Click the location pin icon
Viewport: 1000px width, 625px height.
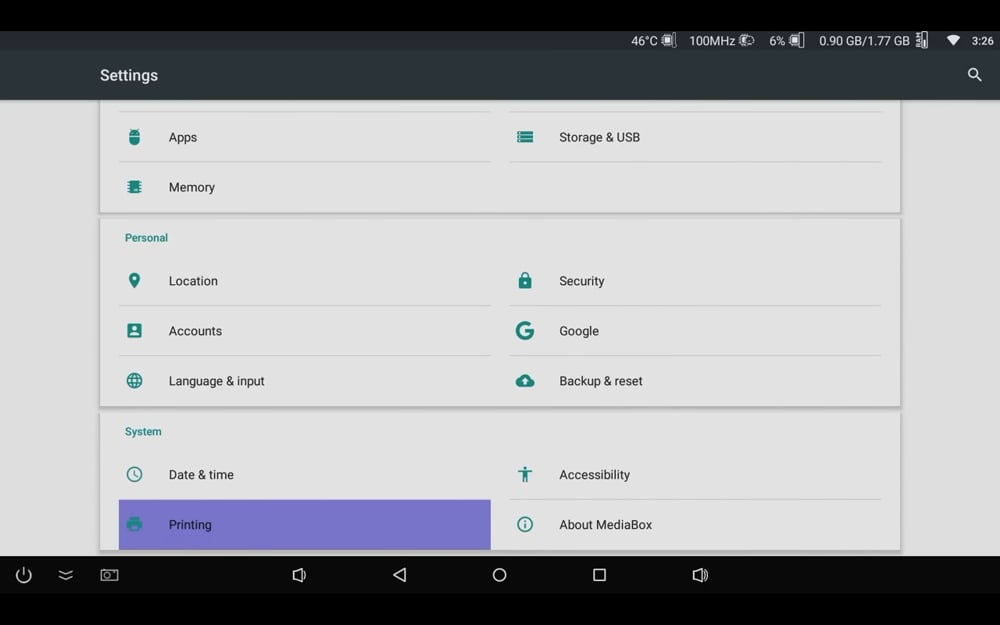tap(134, 281)
